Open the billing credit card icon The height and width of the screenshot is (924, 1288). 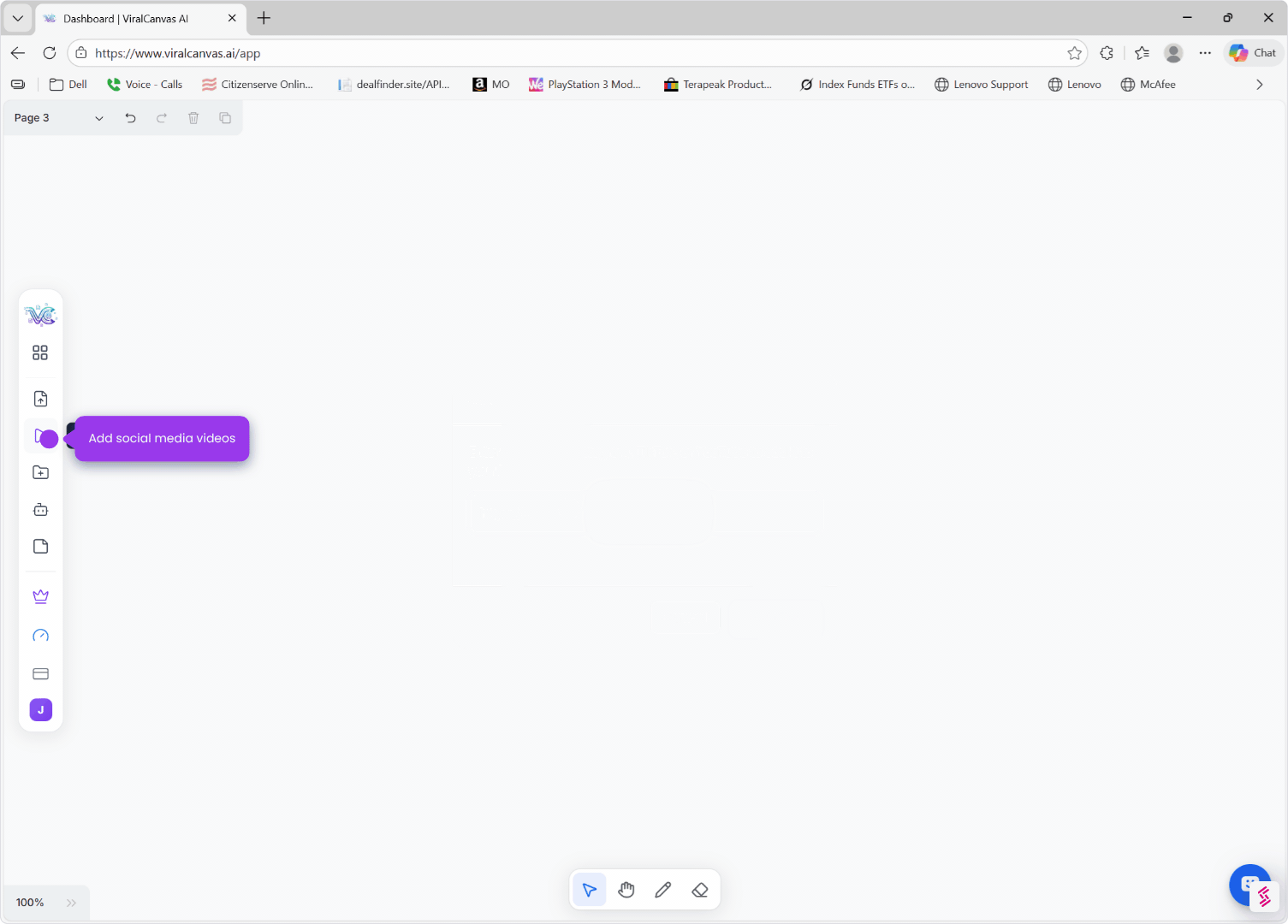coord(40,674)
